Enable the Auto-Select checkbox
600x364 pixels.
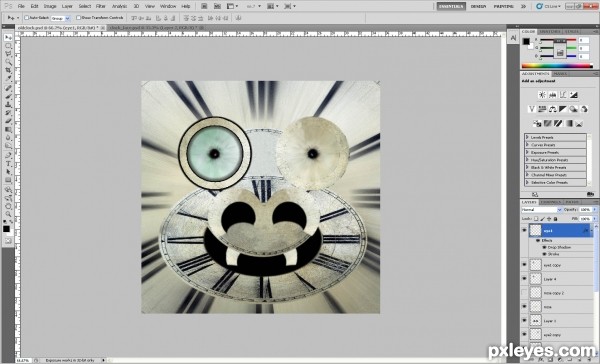[27, 18]
